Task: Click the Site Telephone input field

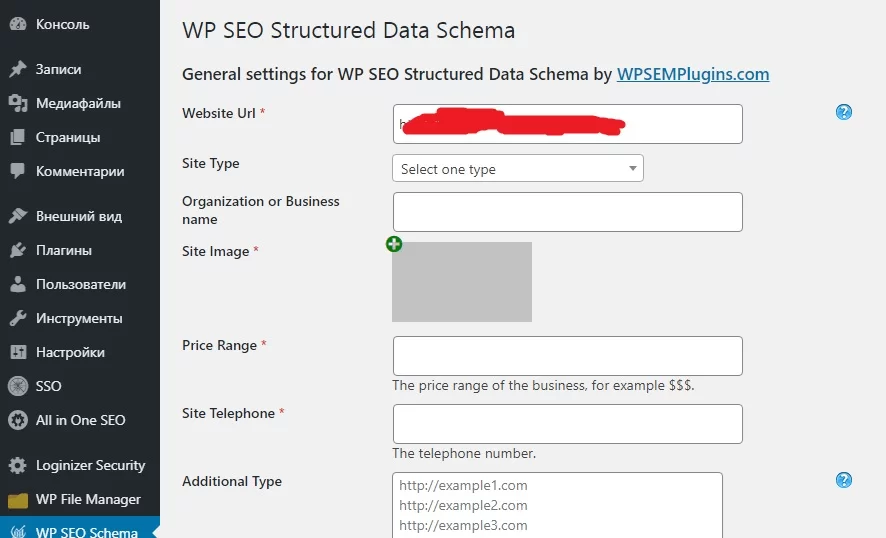Action: [567, 424]
